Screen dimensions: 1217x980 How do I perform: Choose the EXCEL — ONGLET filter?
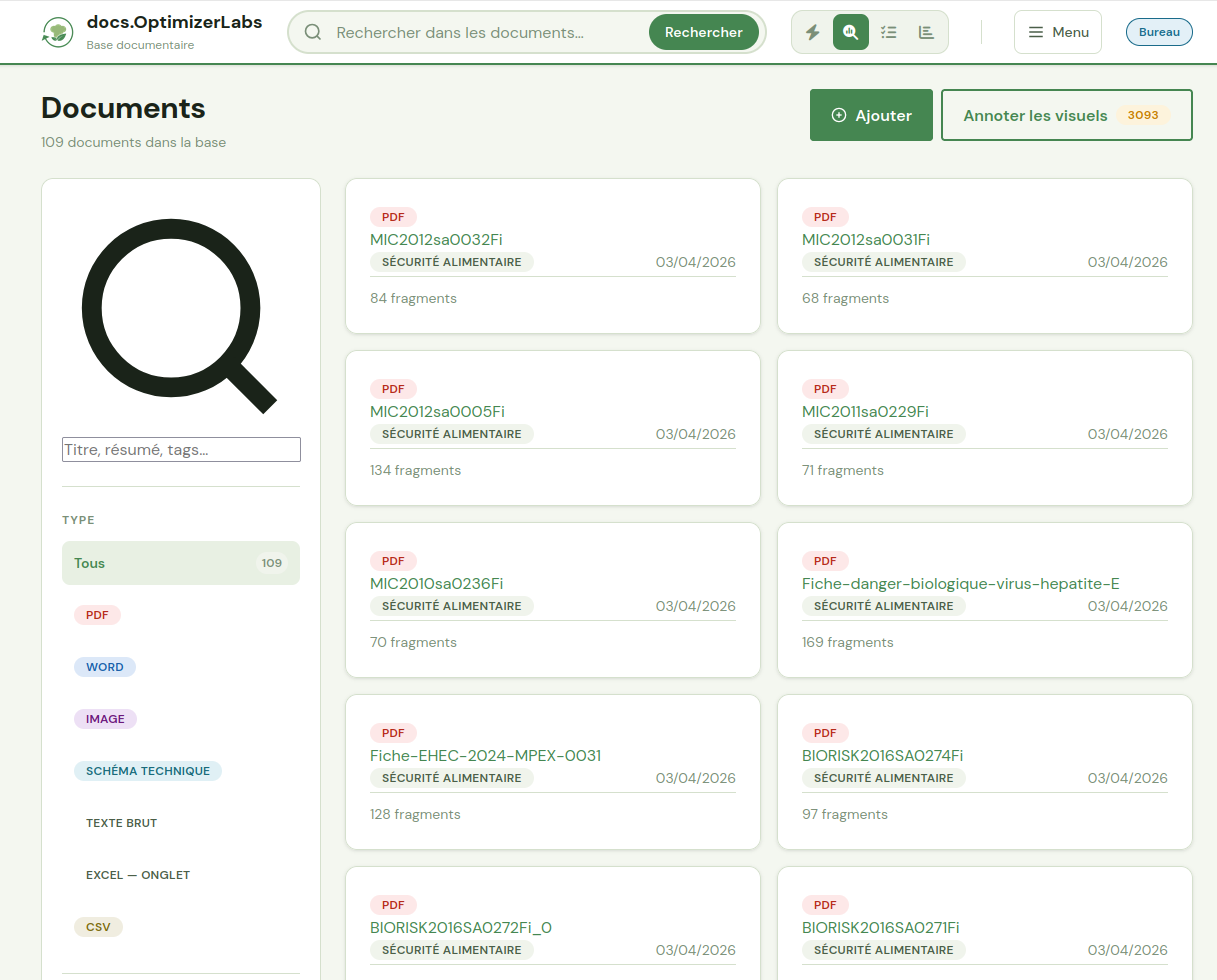(138, 875)
